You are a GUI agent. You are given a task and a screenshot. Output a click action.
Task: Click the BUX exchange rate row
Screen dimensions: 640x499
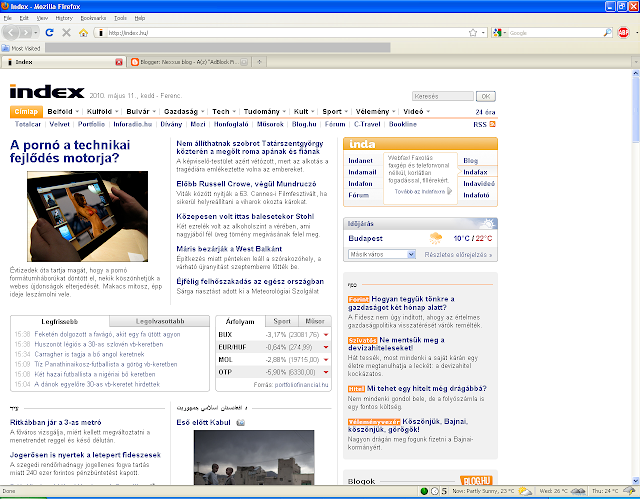pos(273,335)
